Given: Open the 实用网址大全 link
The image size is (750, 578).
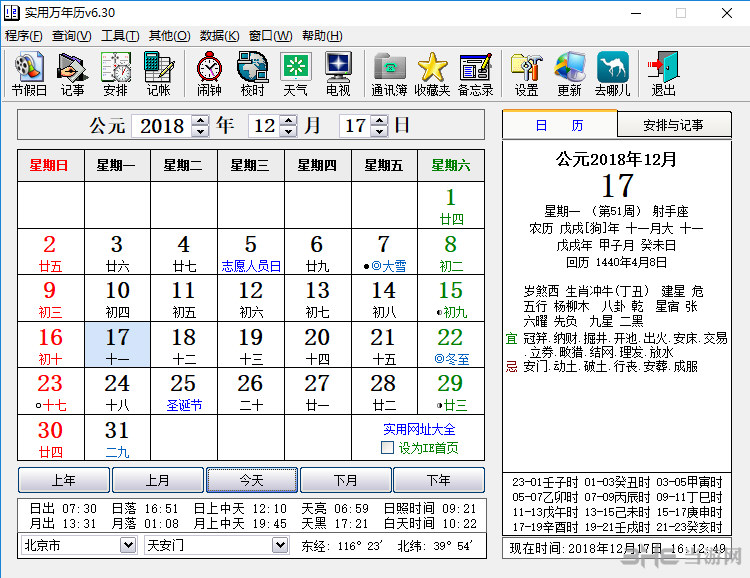Looking at the screenshot, I should tap(419, 429).
